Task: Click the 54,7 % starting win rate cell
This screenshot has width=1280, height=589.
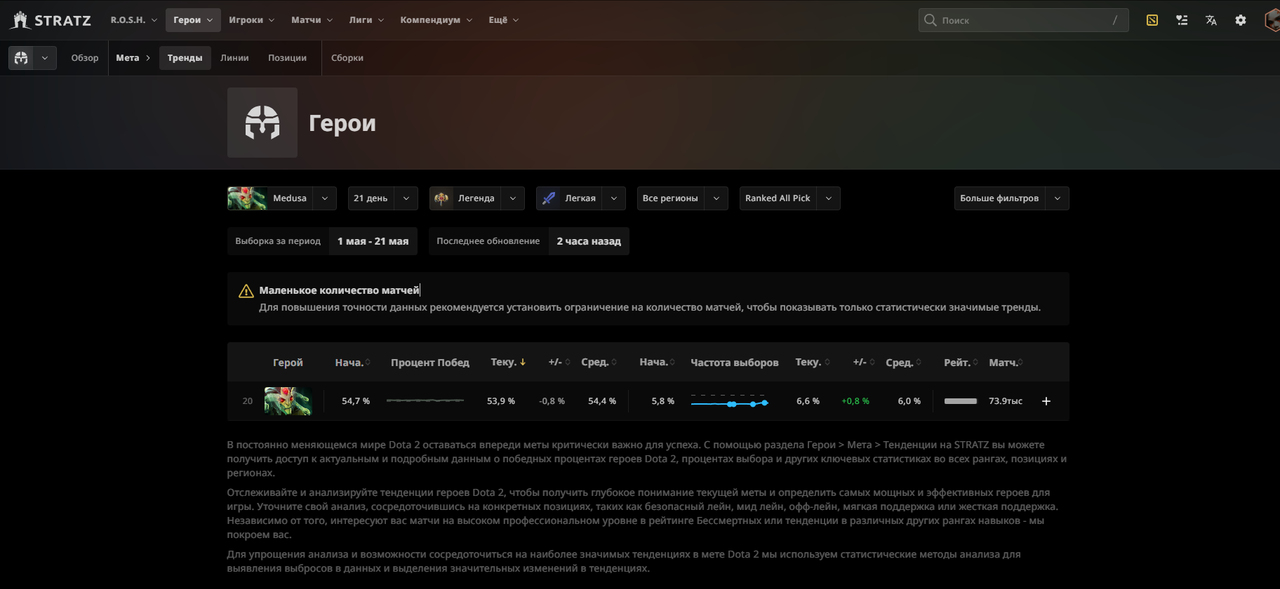Action: click(356, 401)
